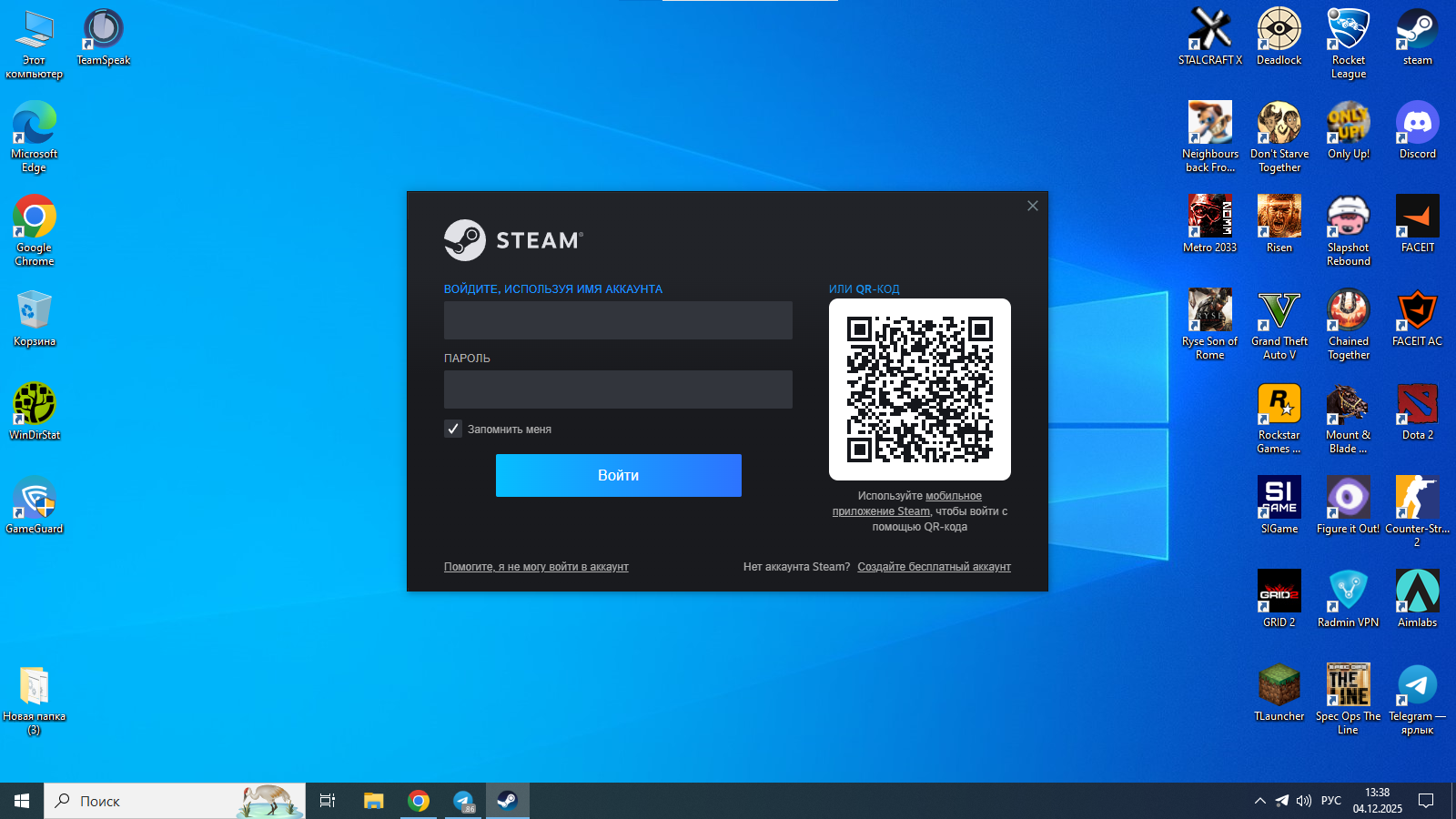Open the Deadlock desktop icon
This screenshot has width=1456, height=819.
tap(1279, 36)
